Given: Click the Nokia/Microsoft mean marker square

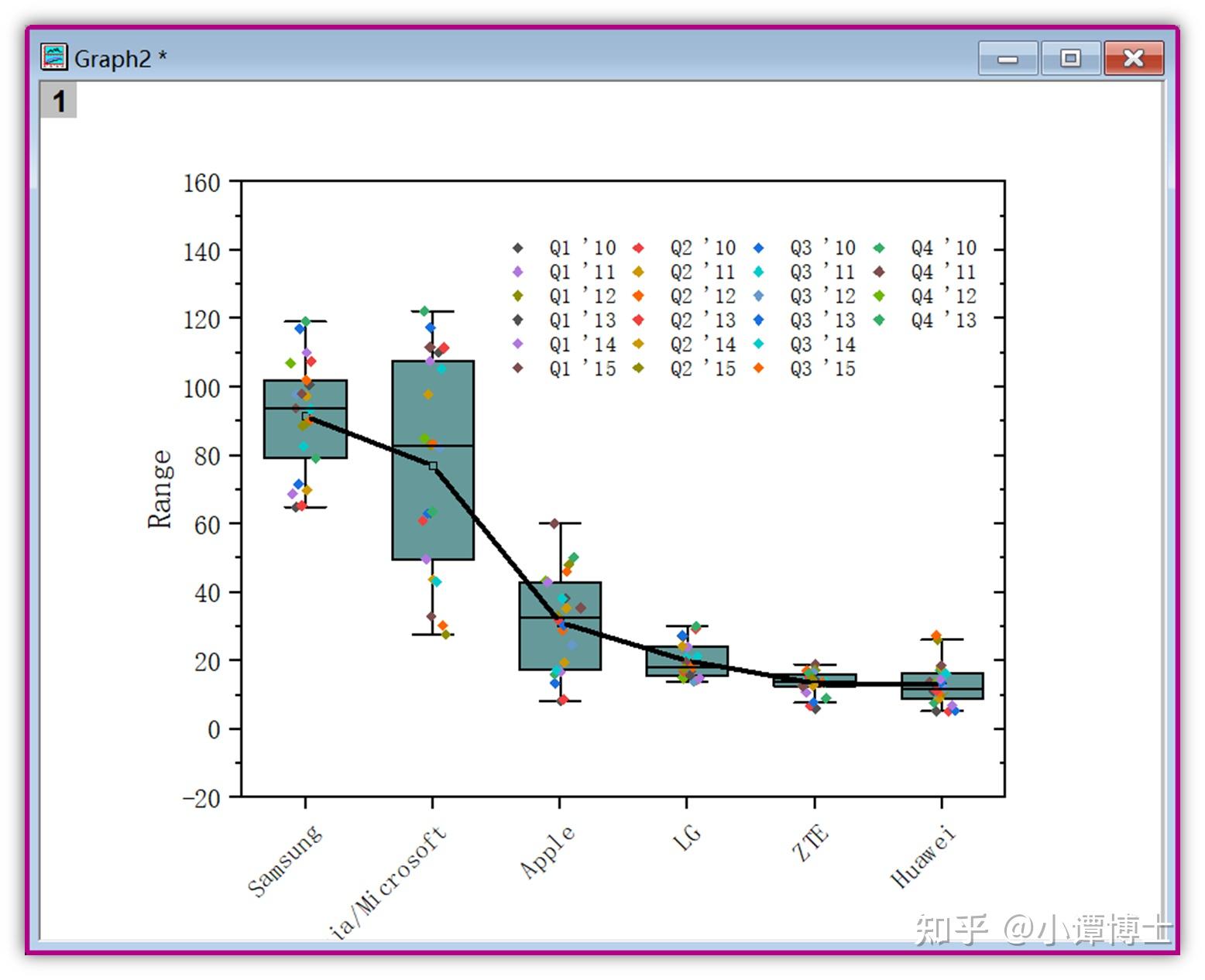Looking at the screenshot, I should (433, 466).
